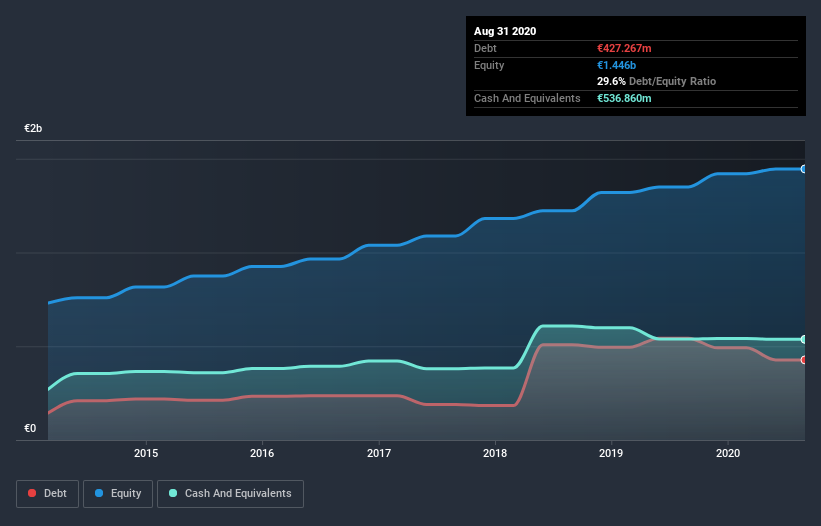Click the 2016 x-axis label

point(262,453)
